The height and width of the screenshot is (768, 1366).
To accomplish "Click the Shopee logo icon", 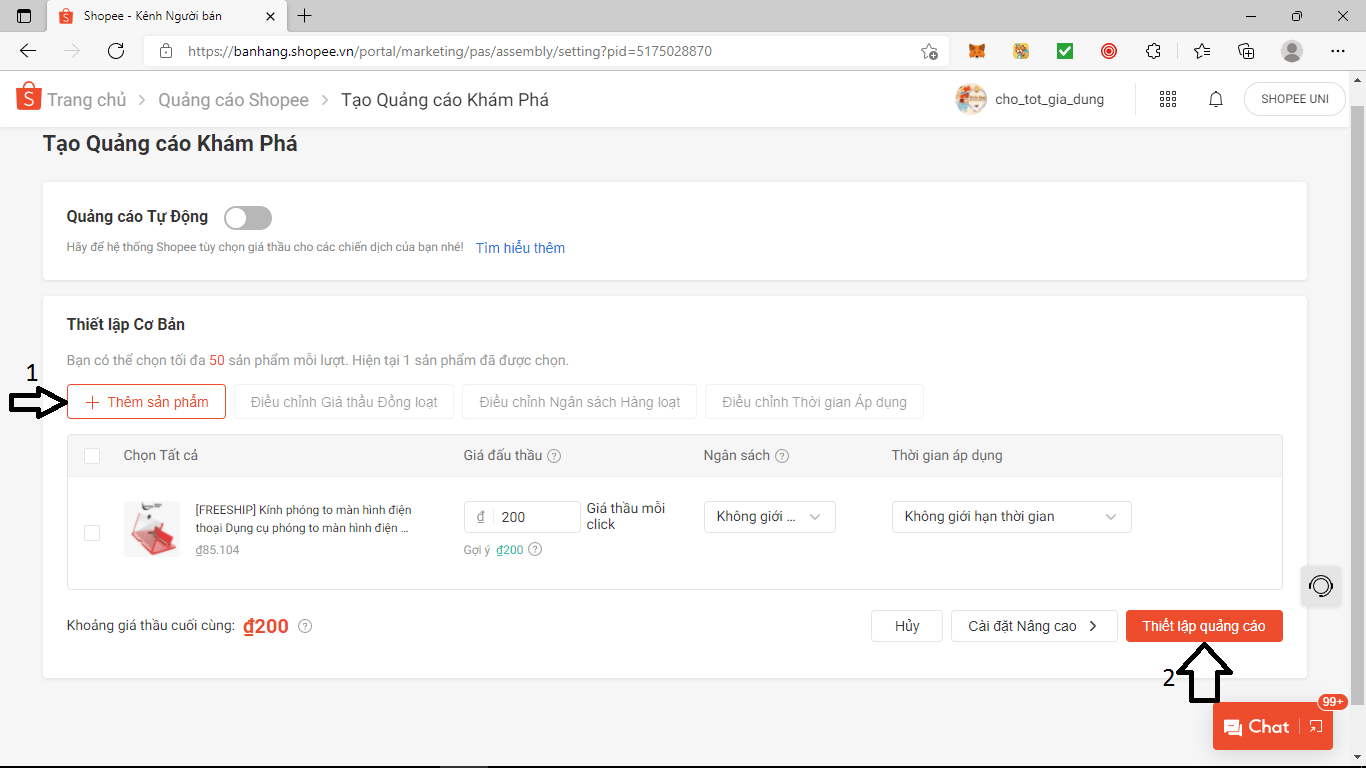I will click(28, 97).
